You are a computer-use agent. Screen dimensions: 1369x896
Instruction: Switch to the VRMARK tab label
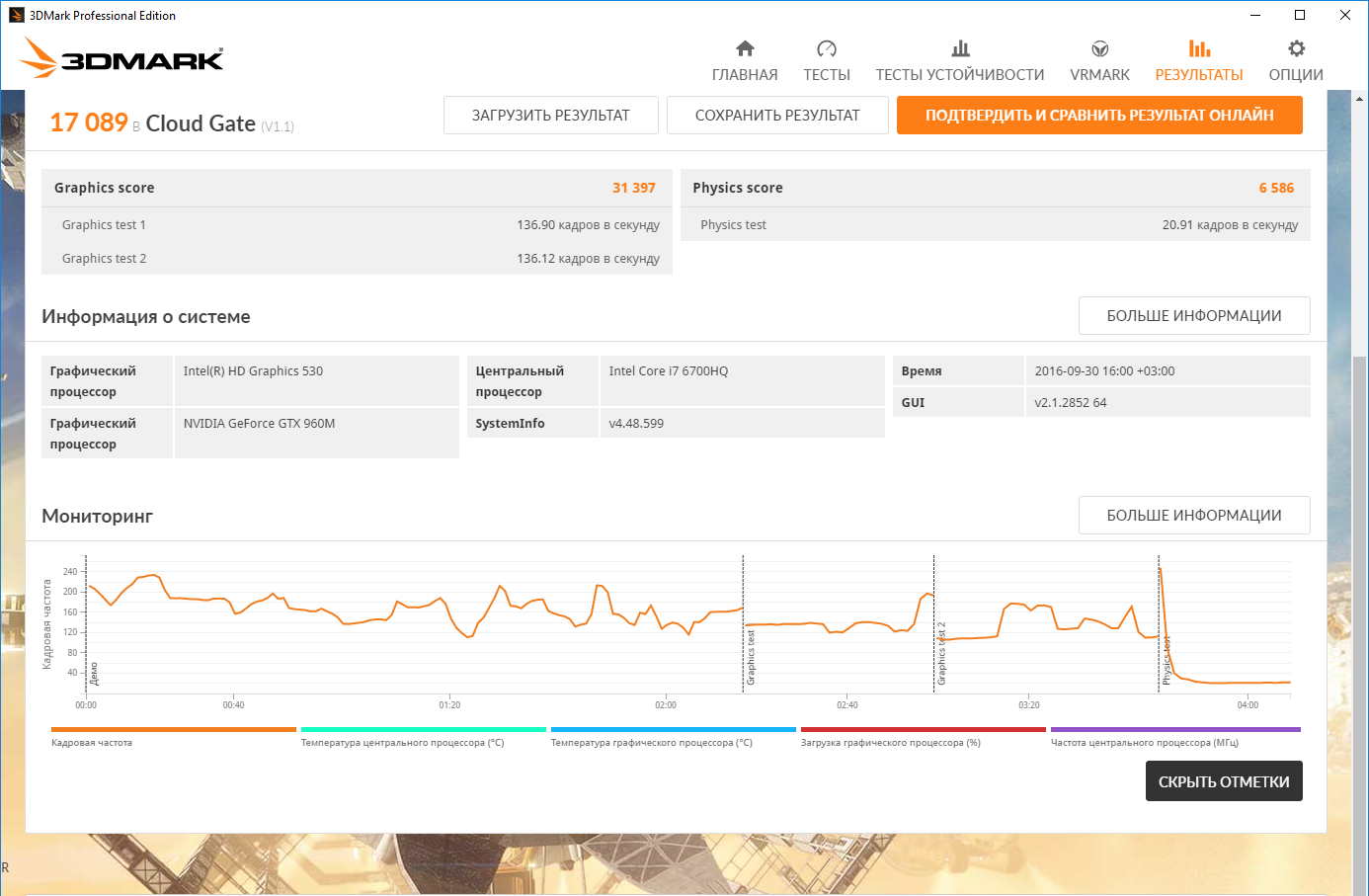click(x=1099, y=75)
